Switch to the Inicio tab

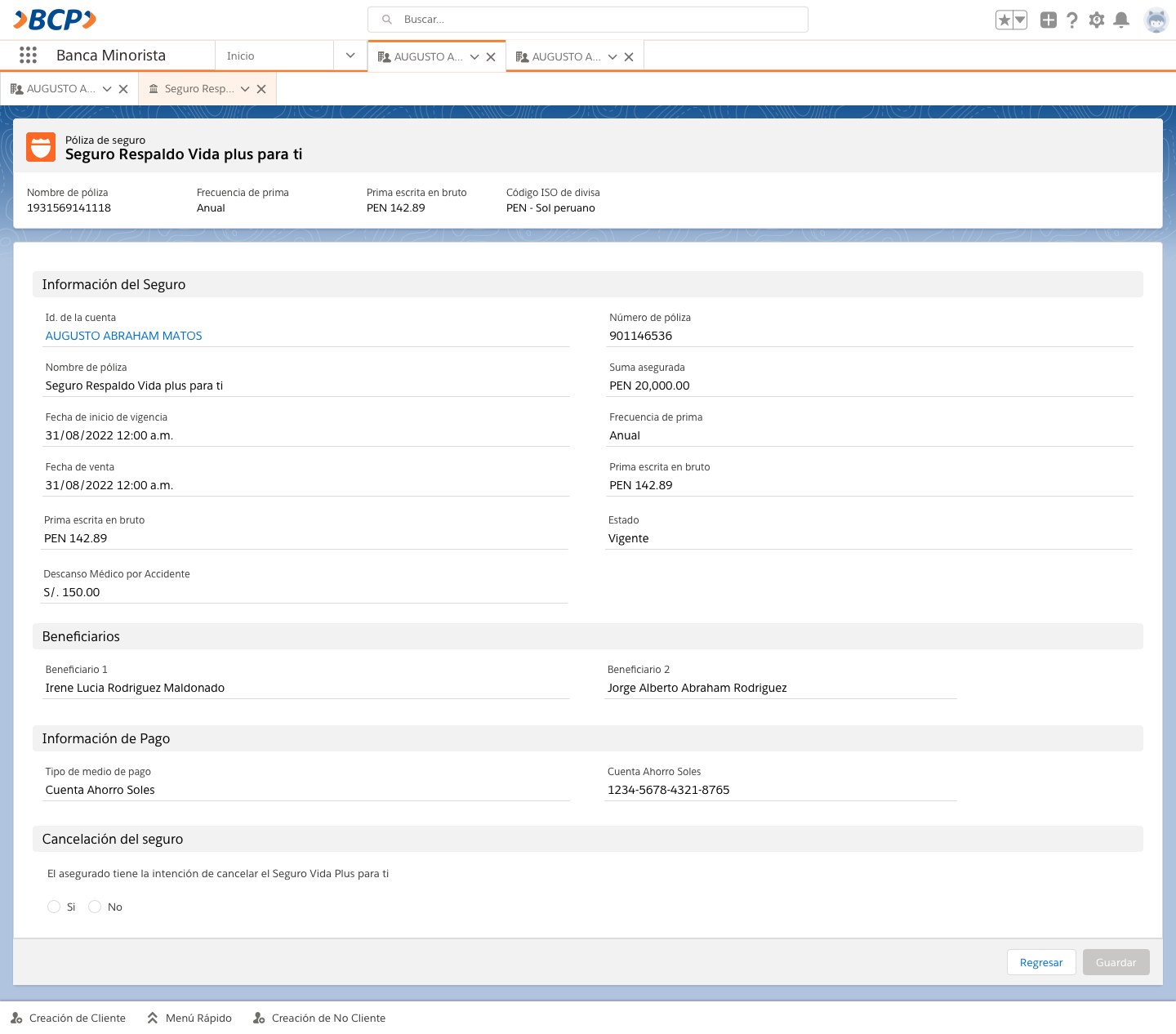[x=274, y=56]
